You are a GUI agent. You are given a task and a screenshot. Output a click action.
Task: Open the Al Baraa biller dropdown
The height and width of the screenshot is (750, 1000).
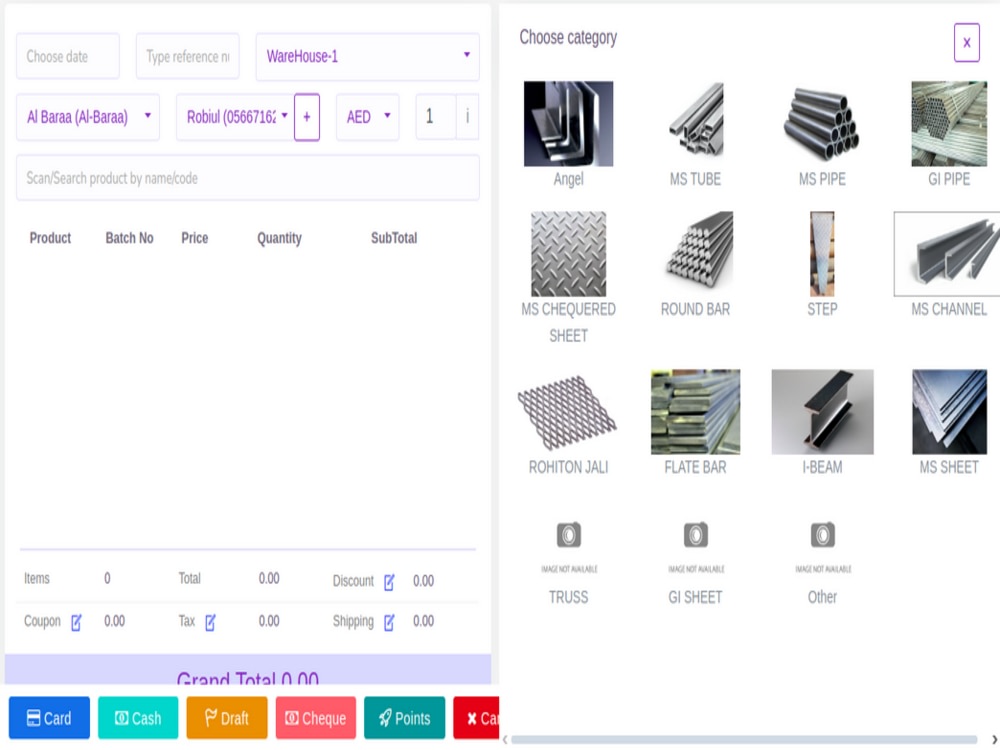point(88,117)
